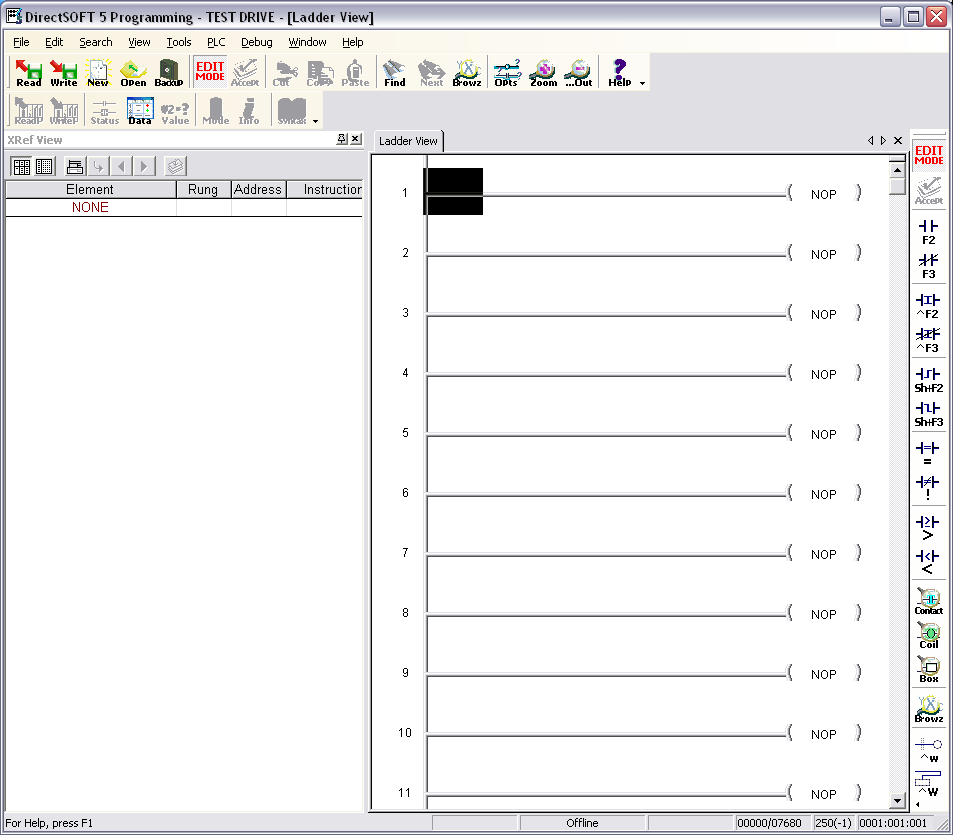Create a New project via toolbar

(98, 73)
